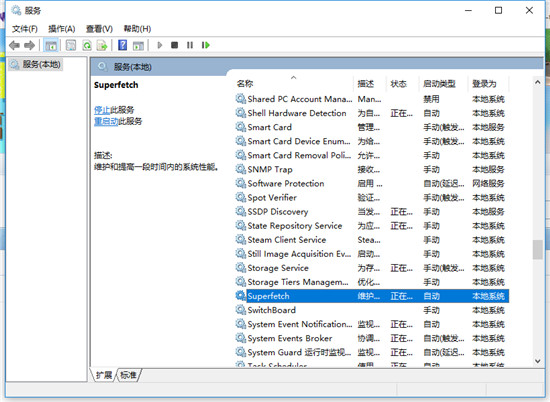The height and width of the screenshot is (402, 550).
Task: Click the Export list toolbar icon
Action: [x=102, y=45]
